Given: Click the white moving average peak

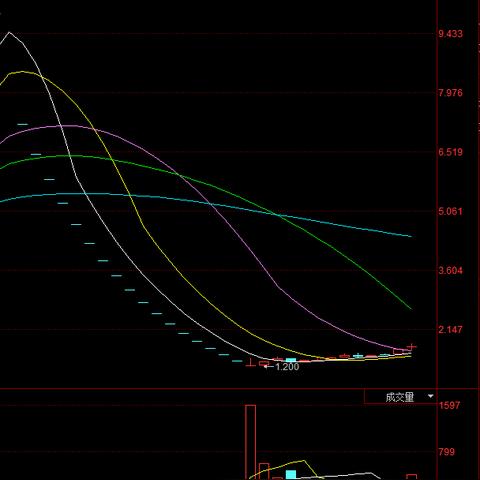Looking at the screenshot, I should 9,32.
